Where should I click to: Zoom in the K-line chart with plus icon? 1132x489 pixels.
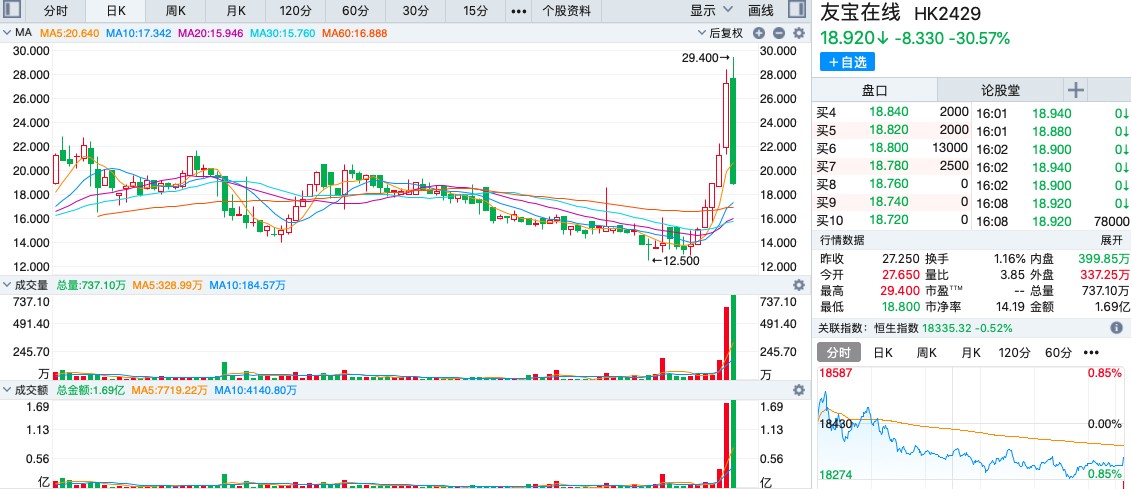point(760,33)
